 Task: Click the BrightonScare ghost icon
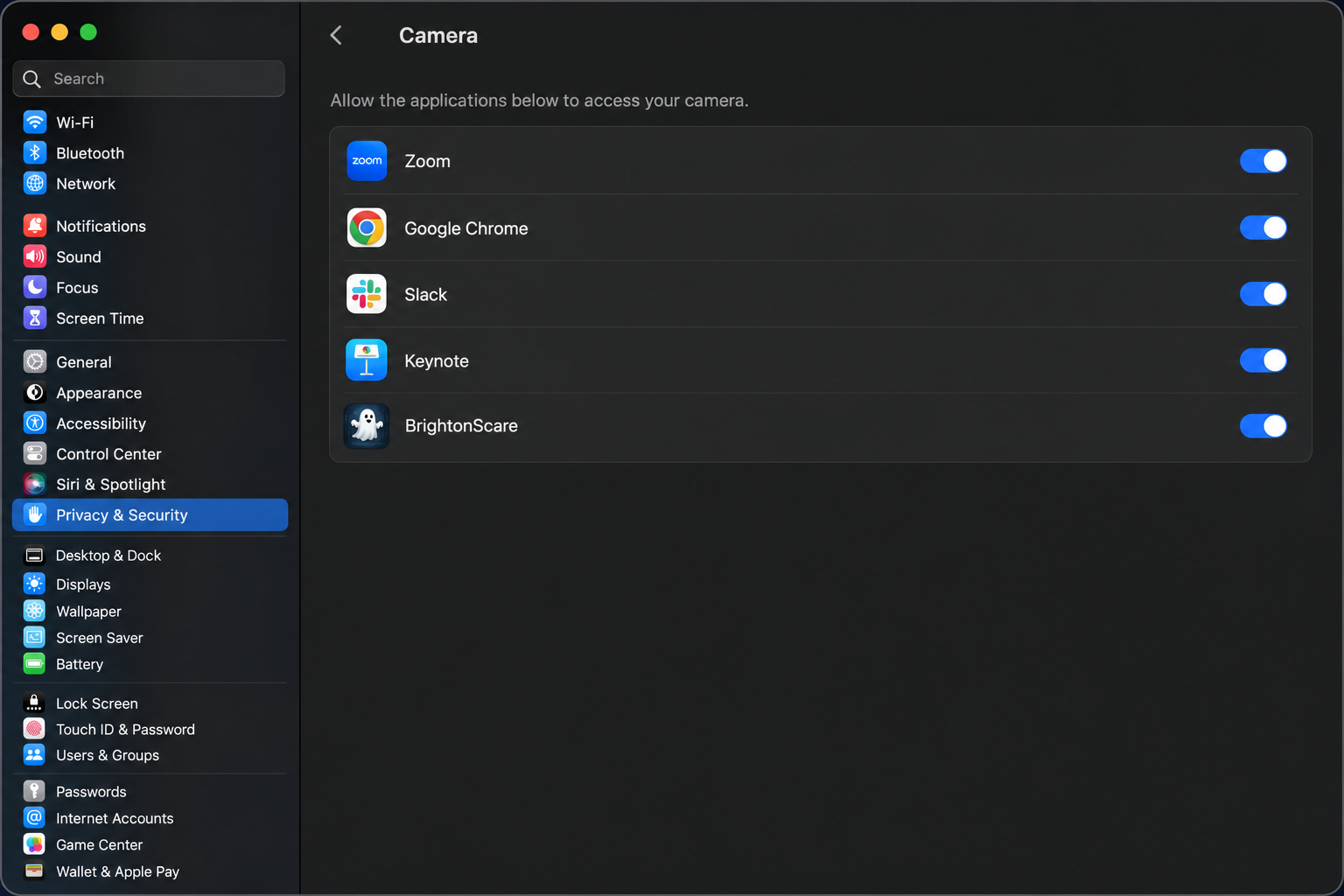click(367, 426)
